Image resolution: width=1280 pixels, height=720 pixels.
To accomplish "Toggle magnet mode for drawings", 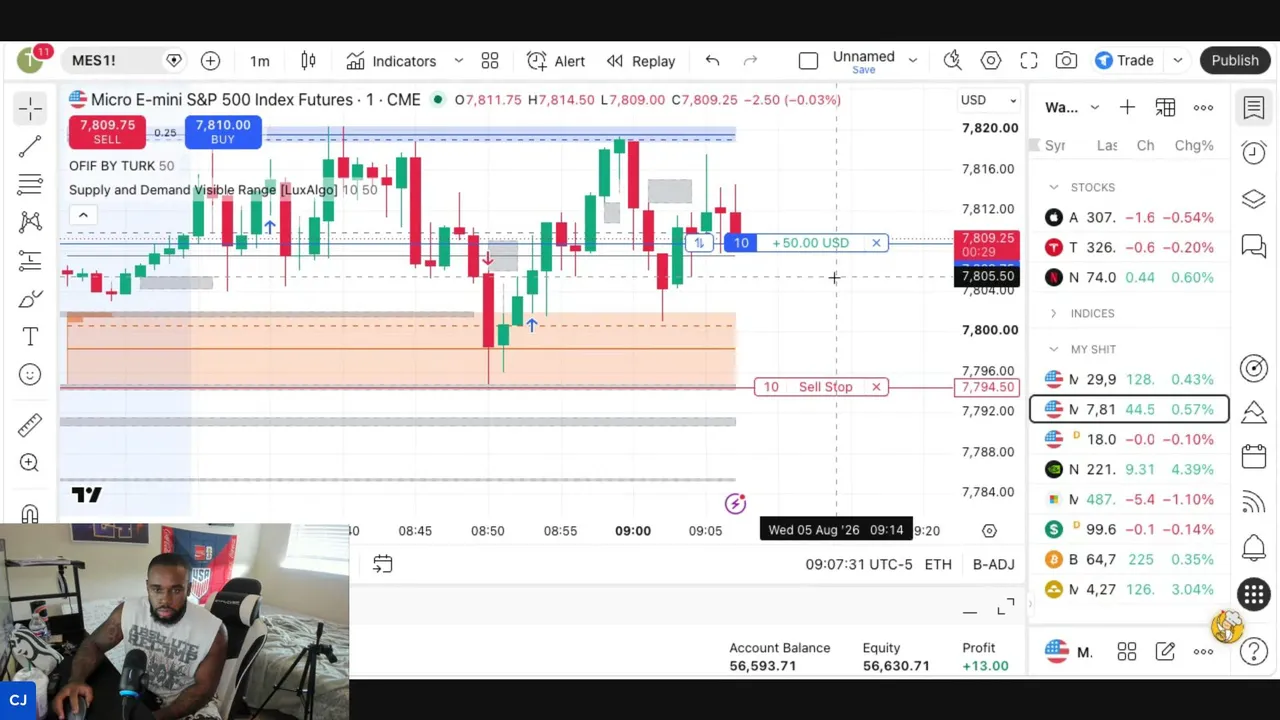I will [x=30, y=513].
